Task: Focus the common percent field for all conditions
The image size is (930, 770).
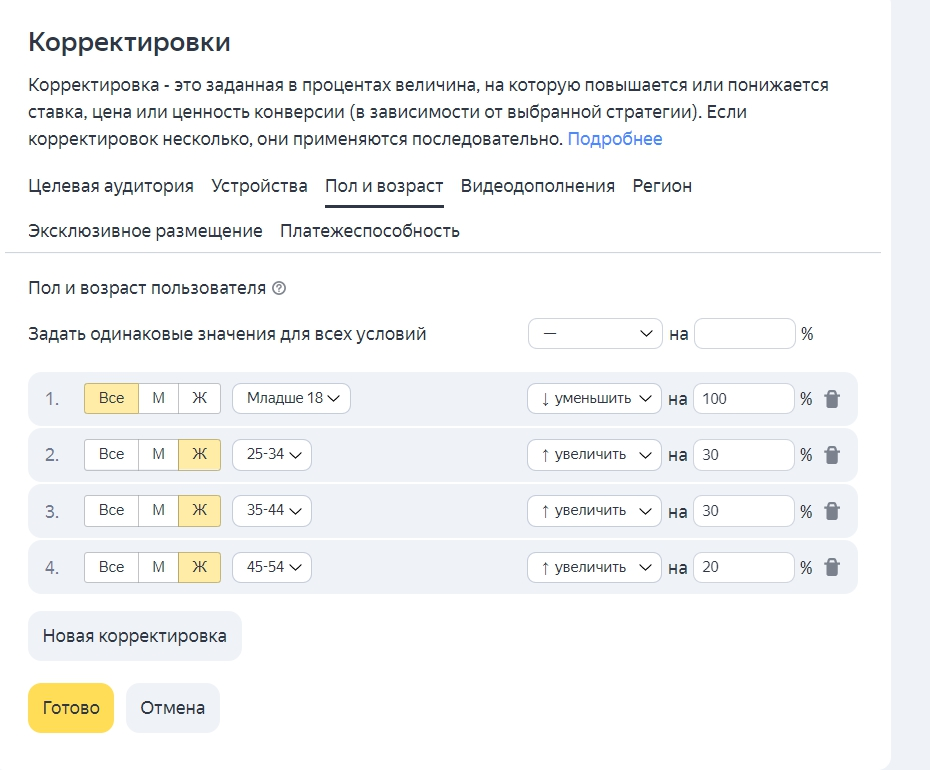Action: (x=744, y=333)
